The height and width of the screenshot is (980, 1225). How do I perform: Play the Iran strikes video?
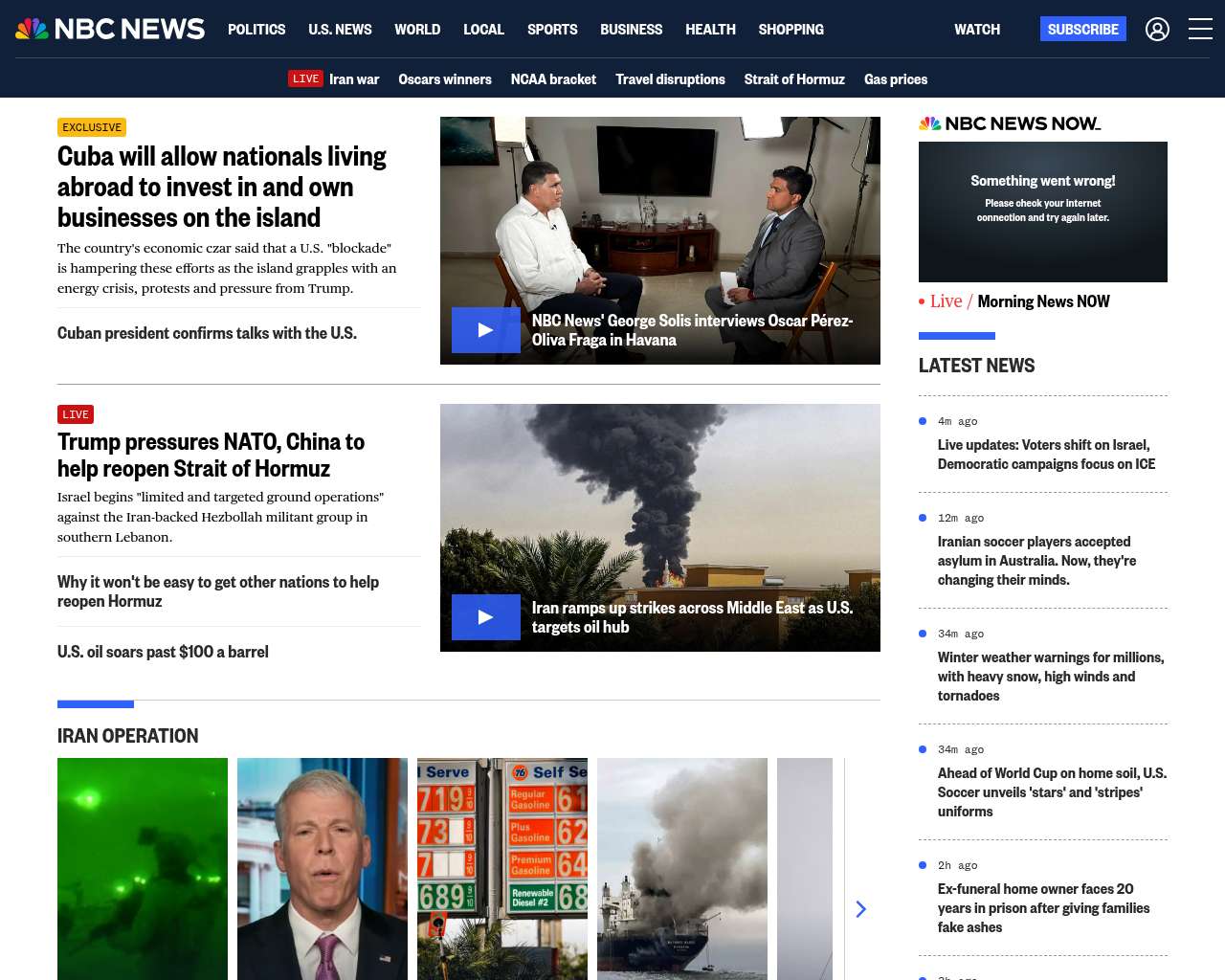[x=485, y=617]
